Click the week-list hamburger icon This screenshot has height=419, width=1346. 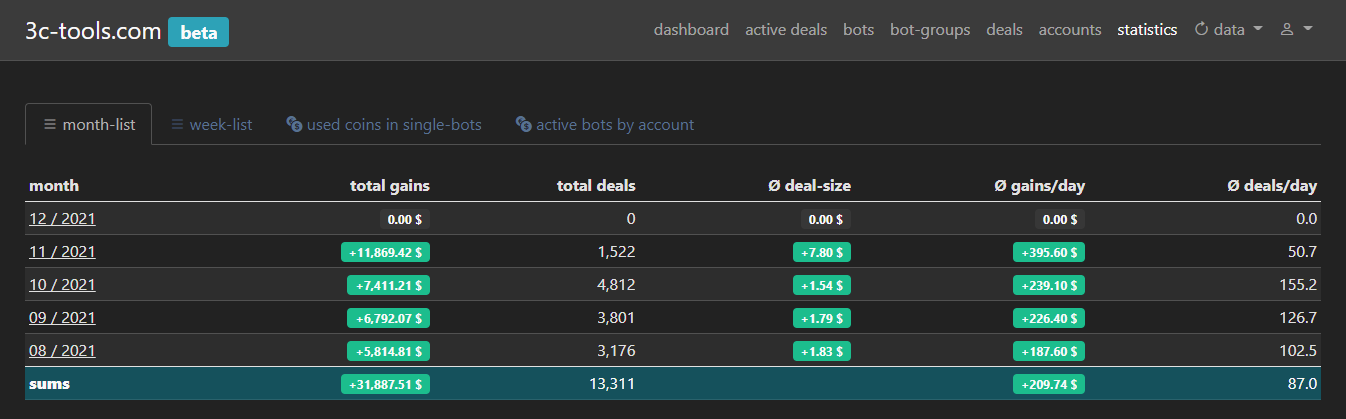tap(177, 125)
